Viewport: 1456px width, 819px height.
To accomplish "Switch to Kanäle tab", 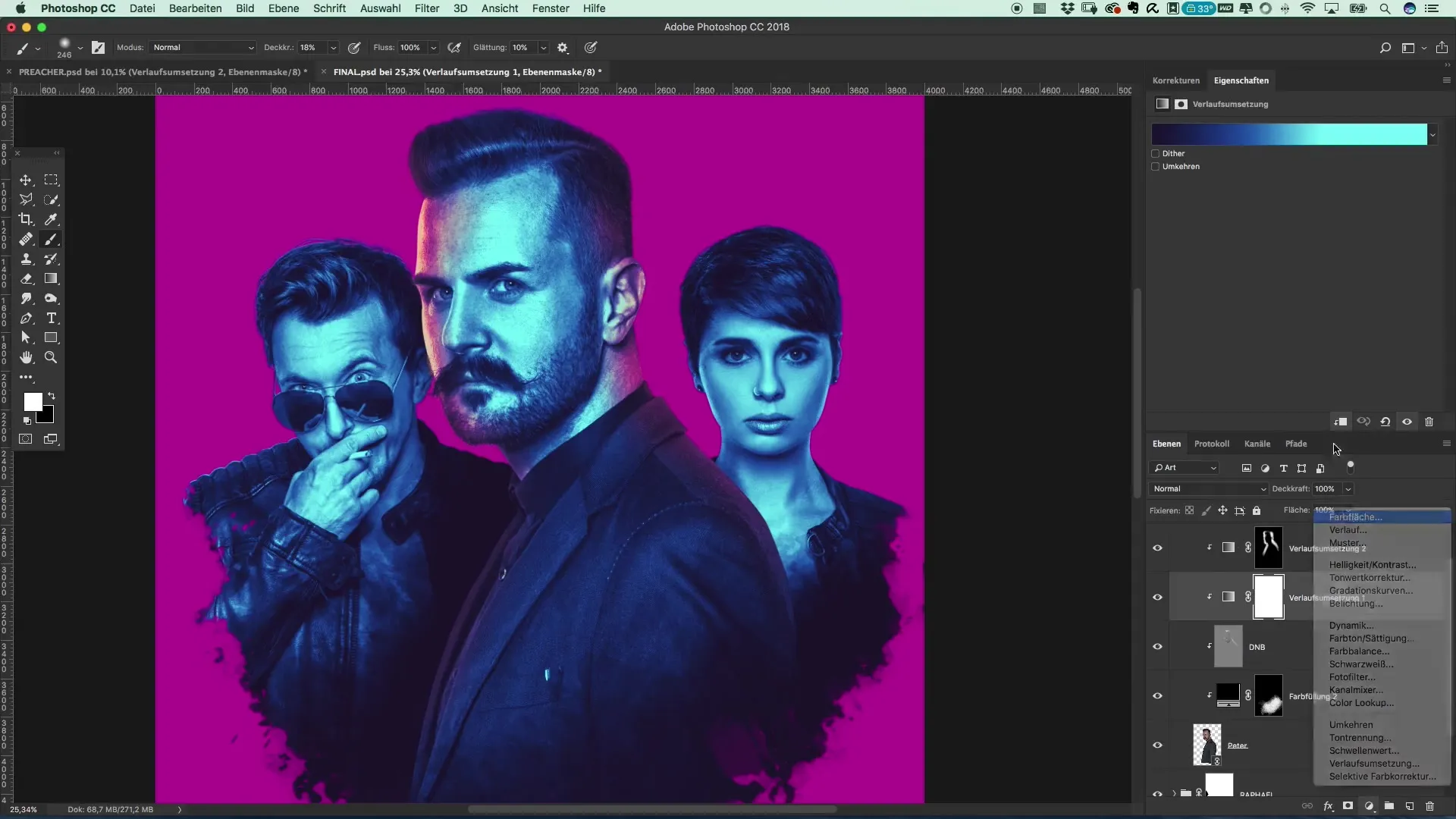I will [x=1257, y=444].
